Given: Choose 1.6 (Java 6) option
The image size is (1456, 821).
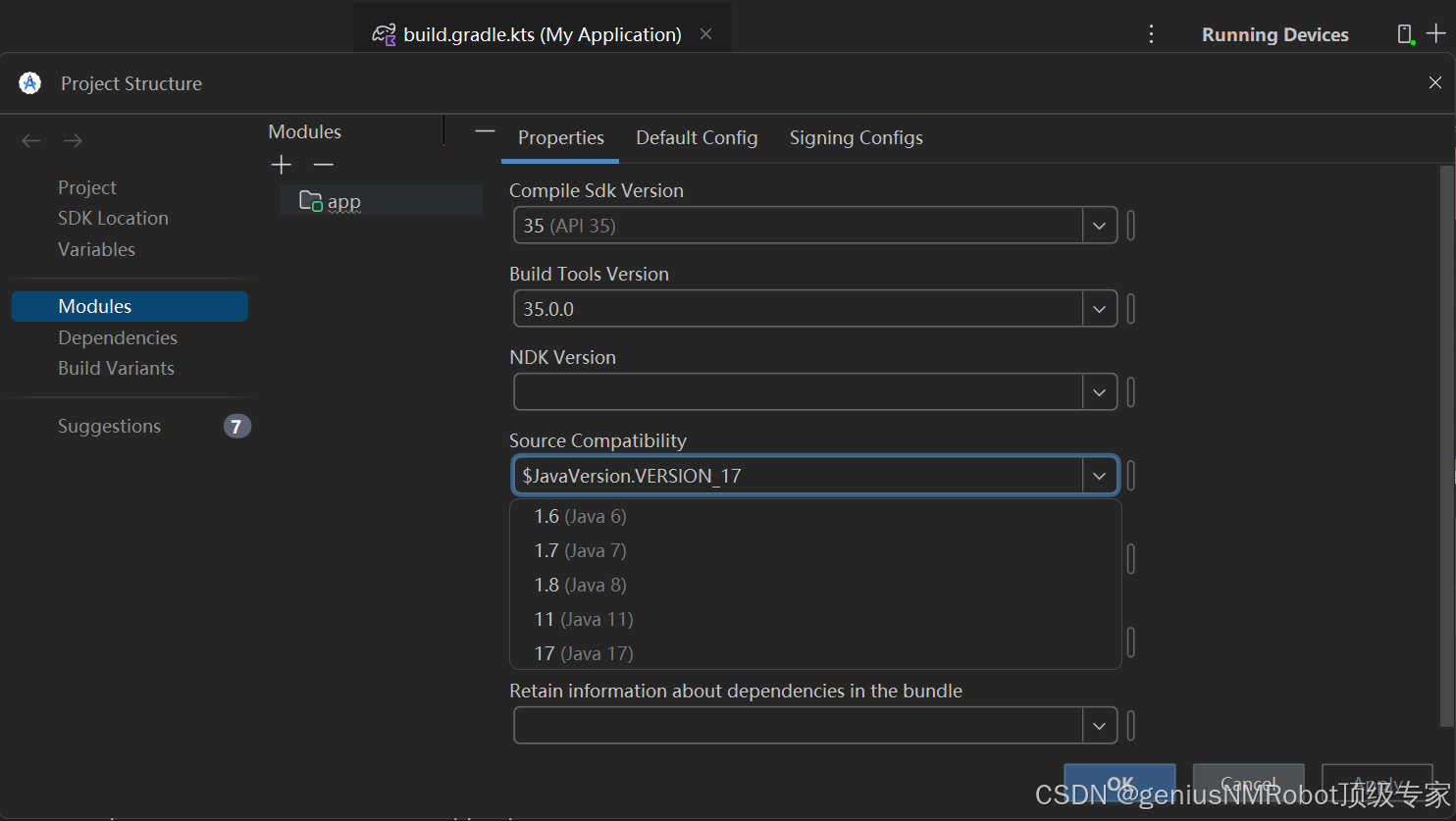Looking at the screenshot, I should (x=815, y=516).
